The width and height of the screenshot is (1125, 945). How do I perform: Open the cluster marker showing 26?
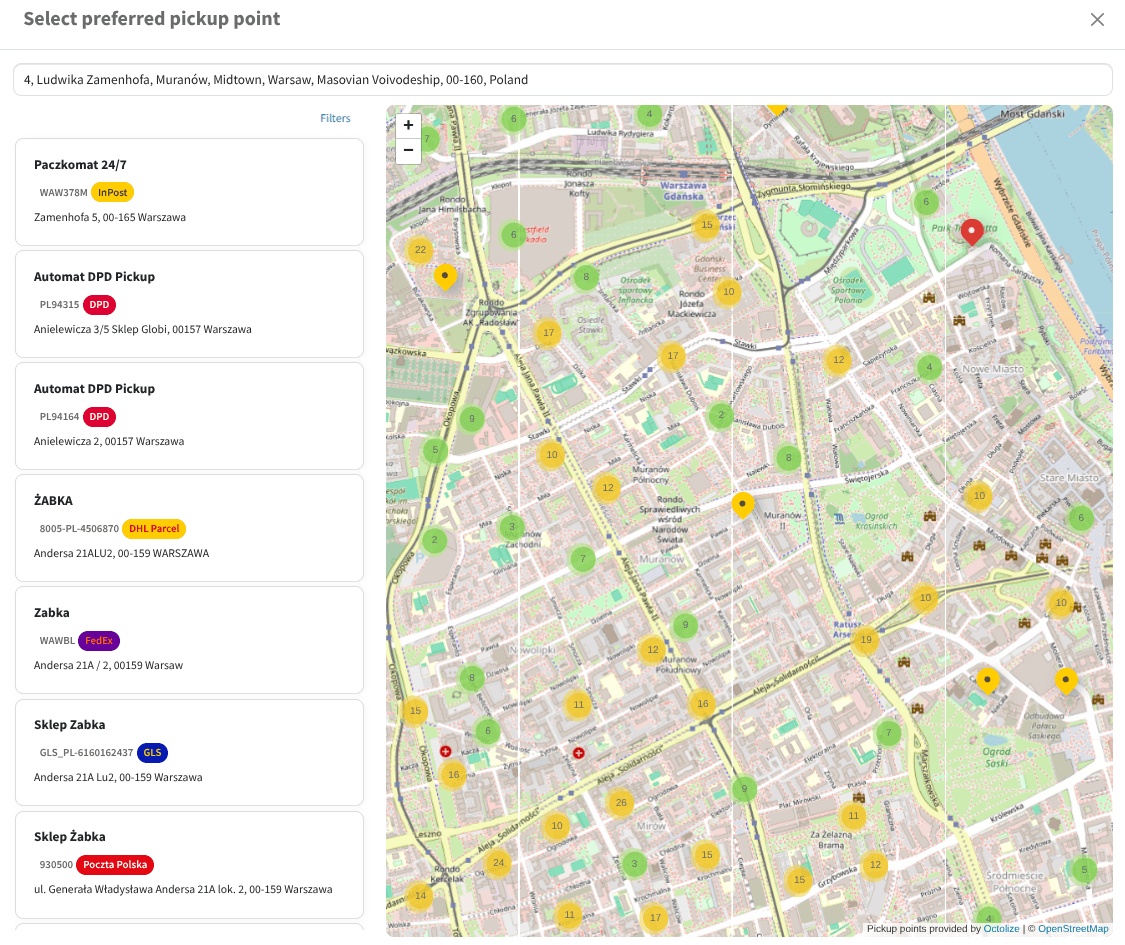(621, 802)
